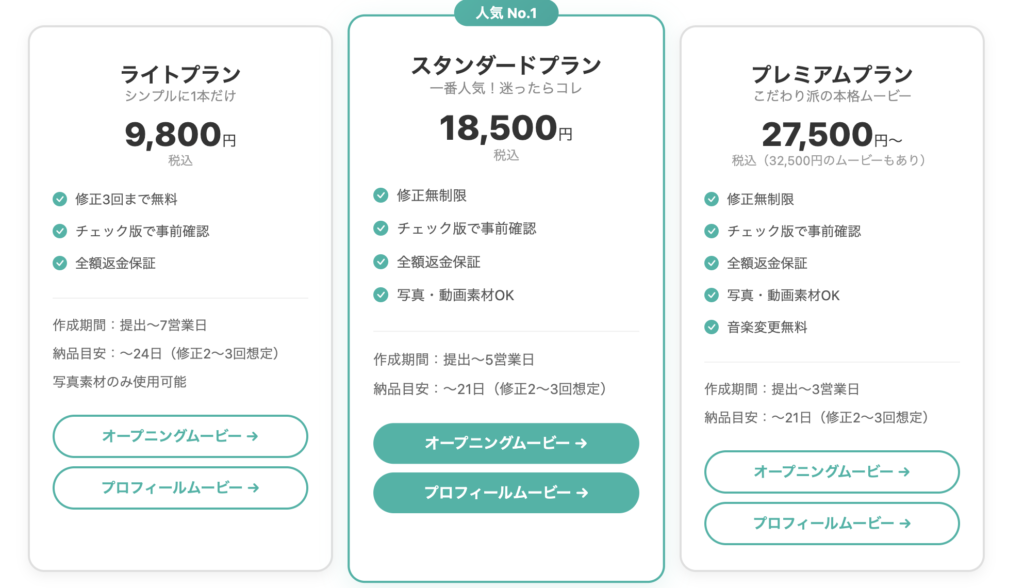The height and width of the screenshot is (588, 1024).
Task: Click the スタンダードプラン title
Action: tap(506, 66)
